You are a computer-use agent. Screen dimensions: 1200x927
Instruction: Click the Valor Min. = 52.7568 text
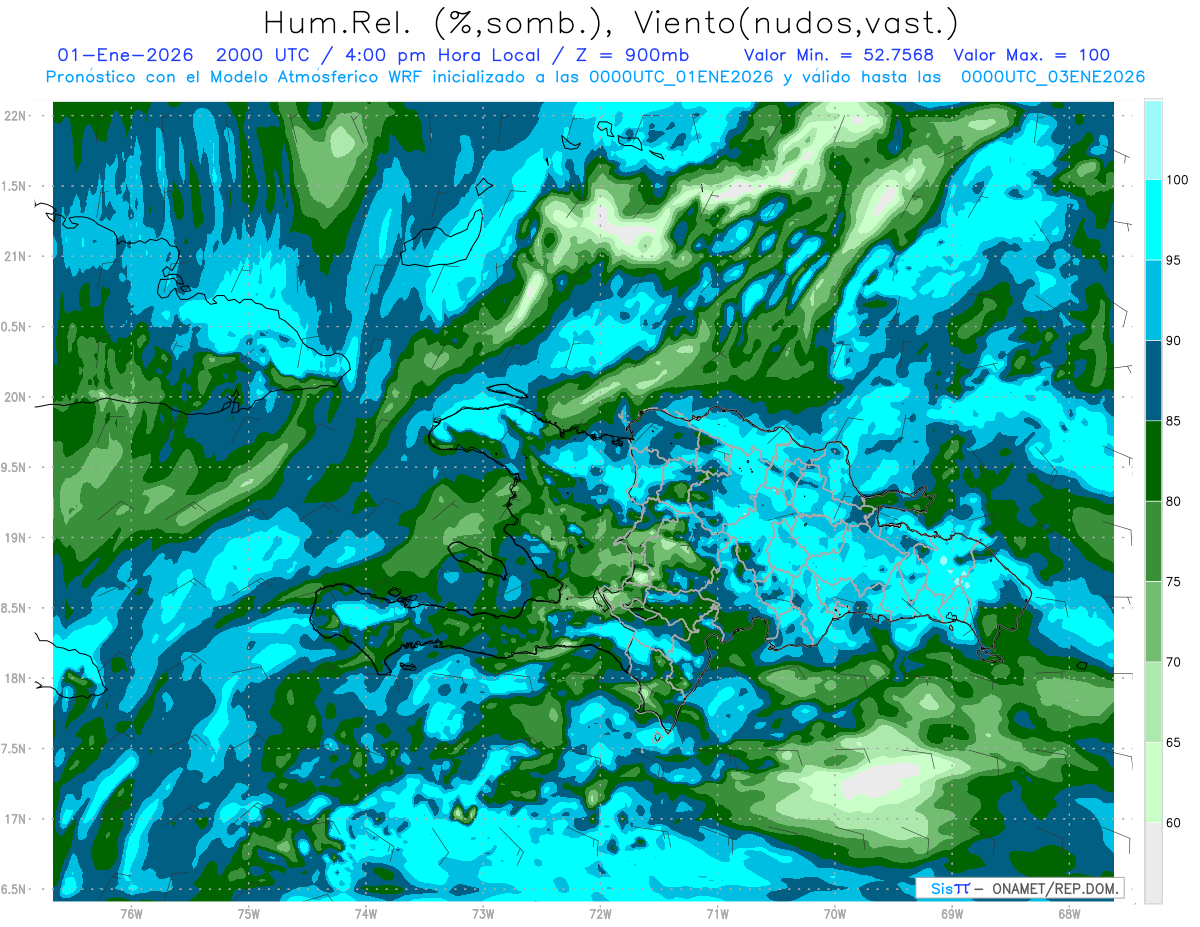pyautogui.click(x=839, y=55)
